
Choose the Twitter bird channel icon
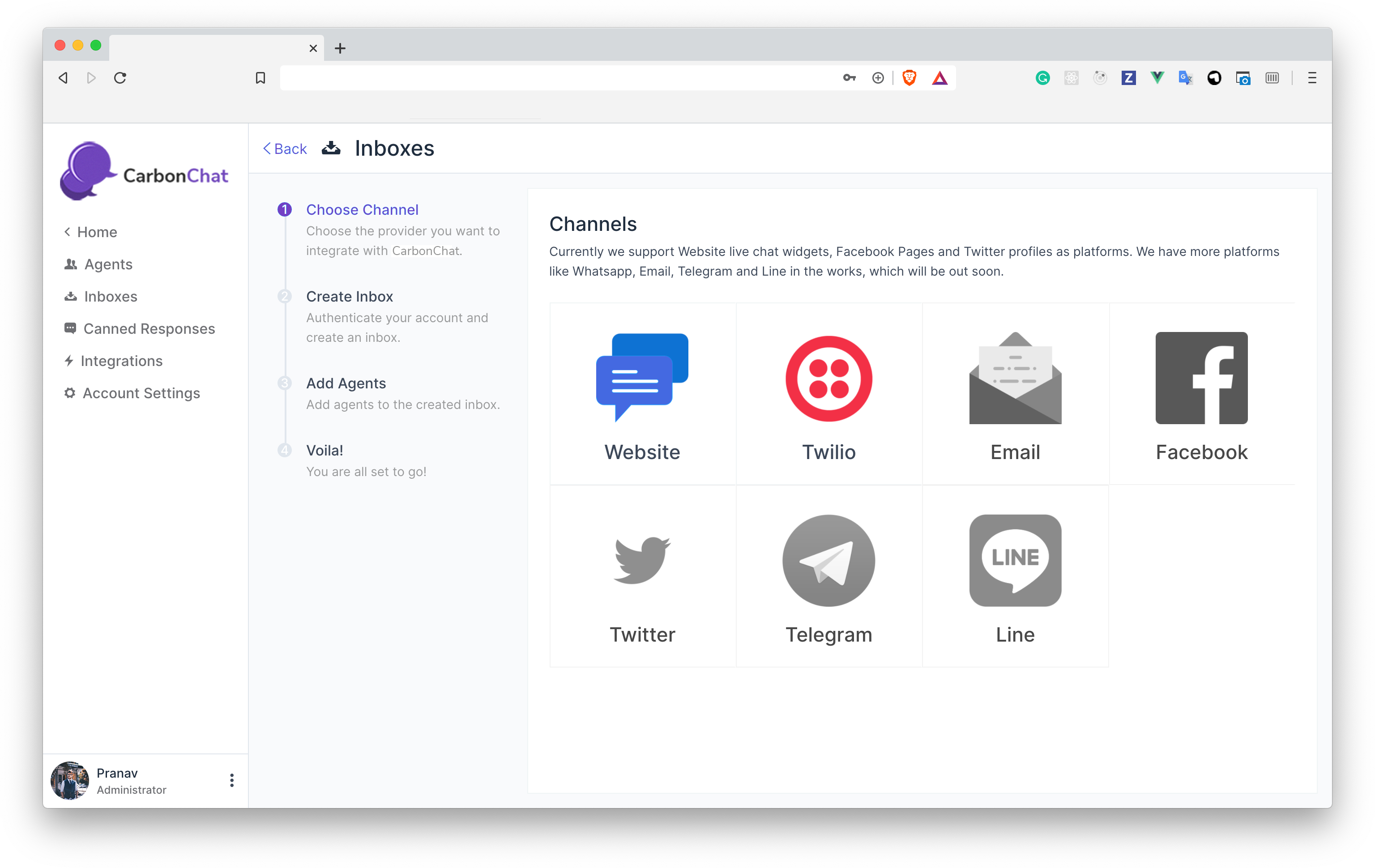642,560
